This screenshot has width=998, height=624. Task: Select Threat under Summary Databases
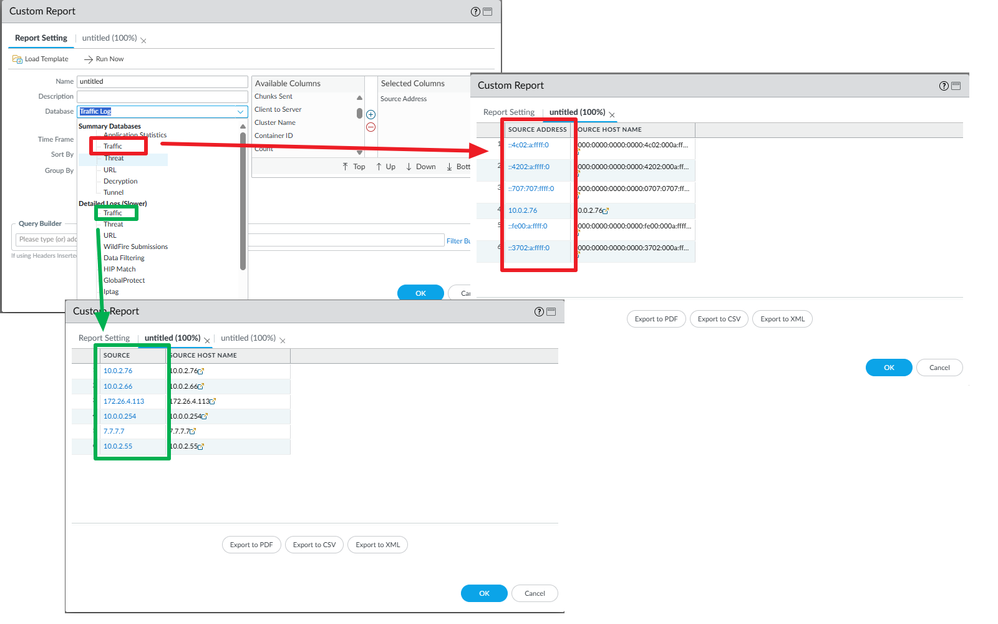click(114, 158)
